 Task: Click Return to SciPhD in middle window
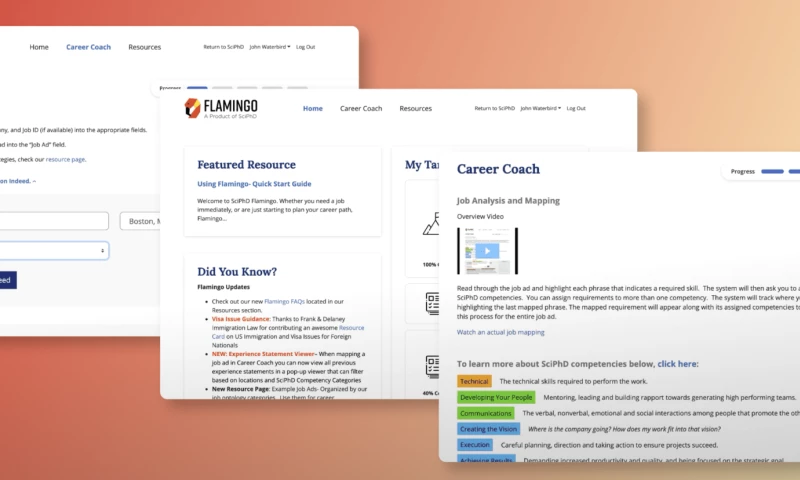pos(494,108)
